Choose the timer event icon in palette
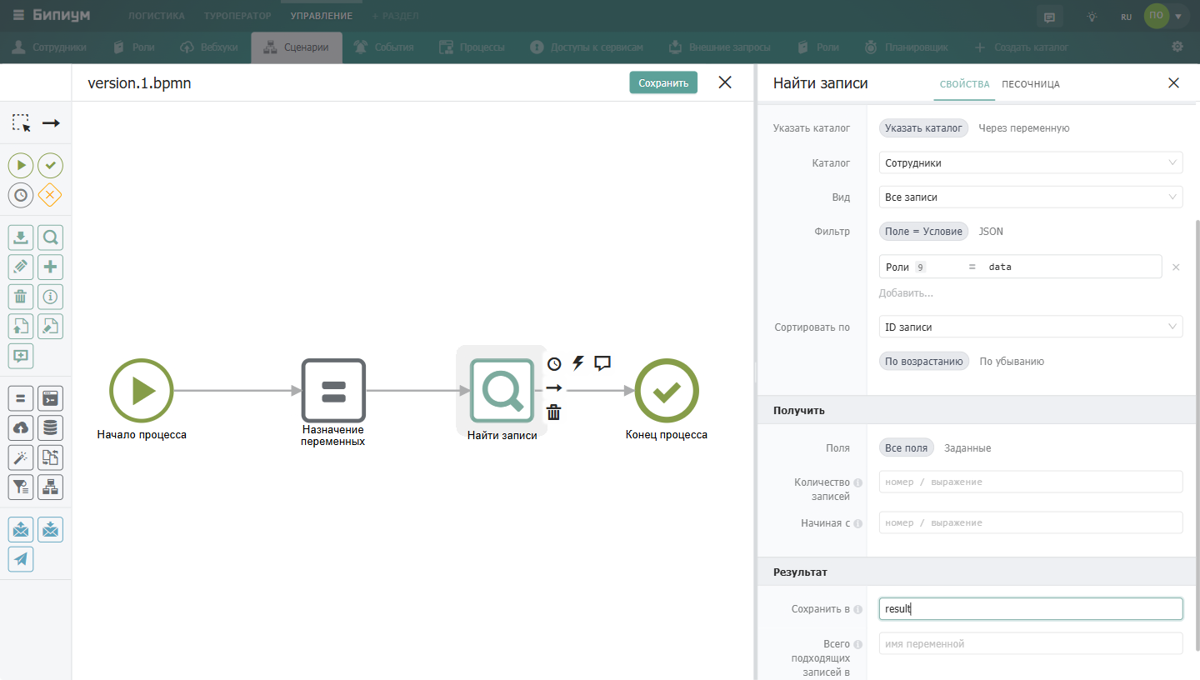 click(x=21, y=195)
